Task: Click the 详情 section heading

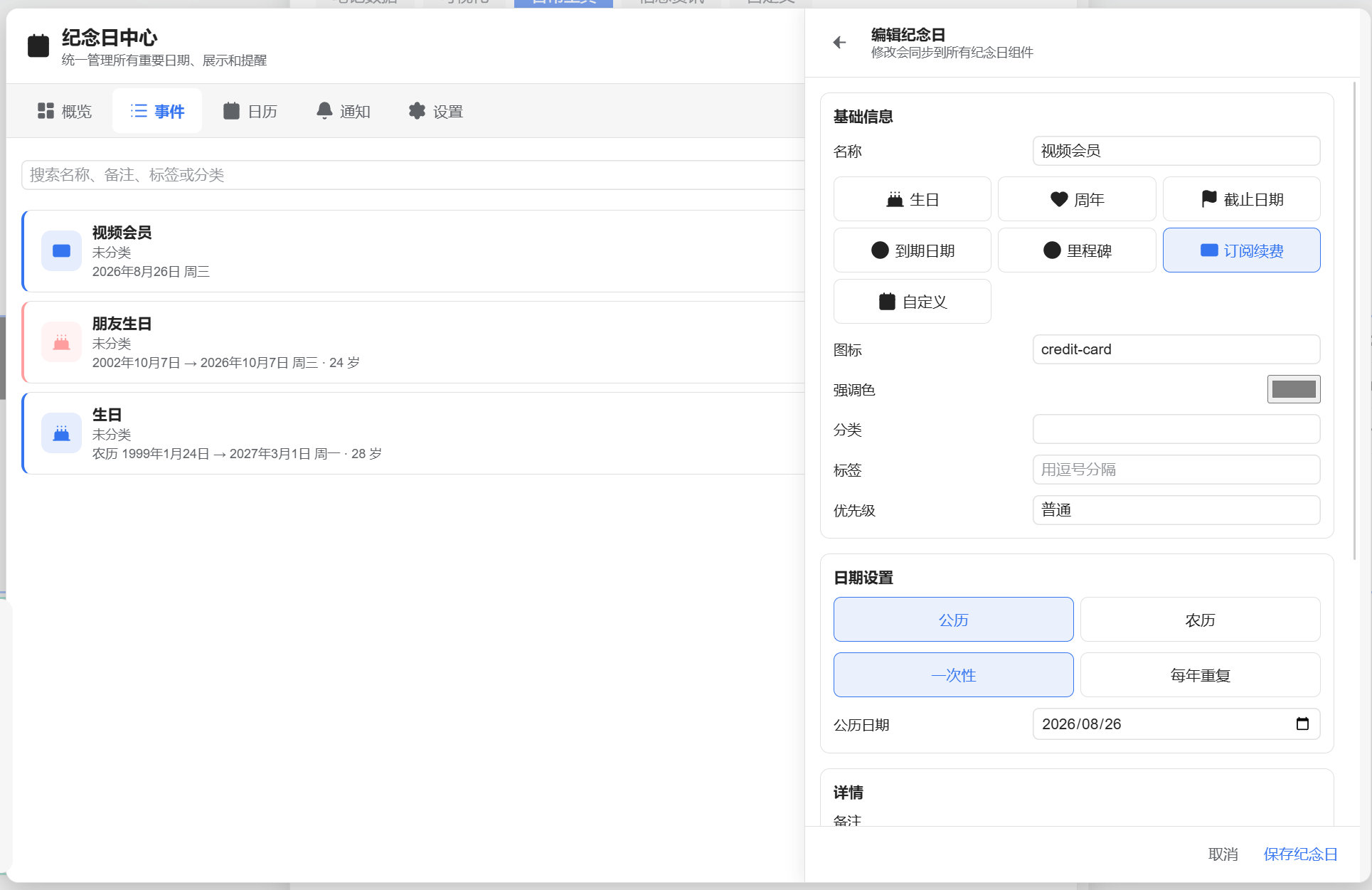Action: coord(849,793)
